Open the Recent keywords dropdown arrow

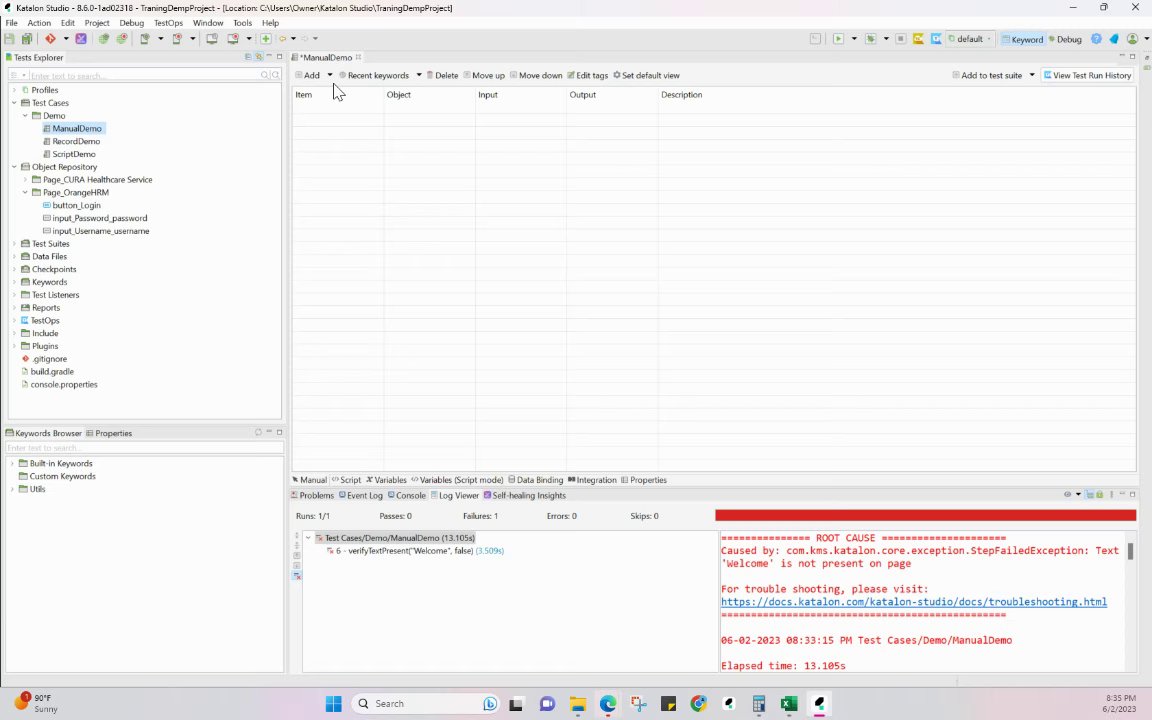419,75
